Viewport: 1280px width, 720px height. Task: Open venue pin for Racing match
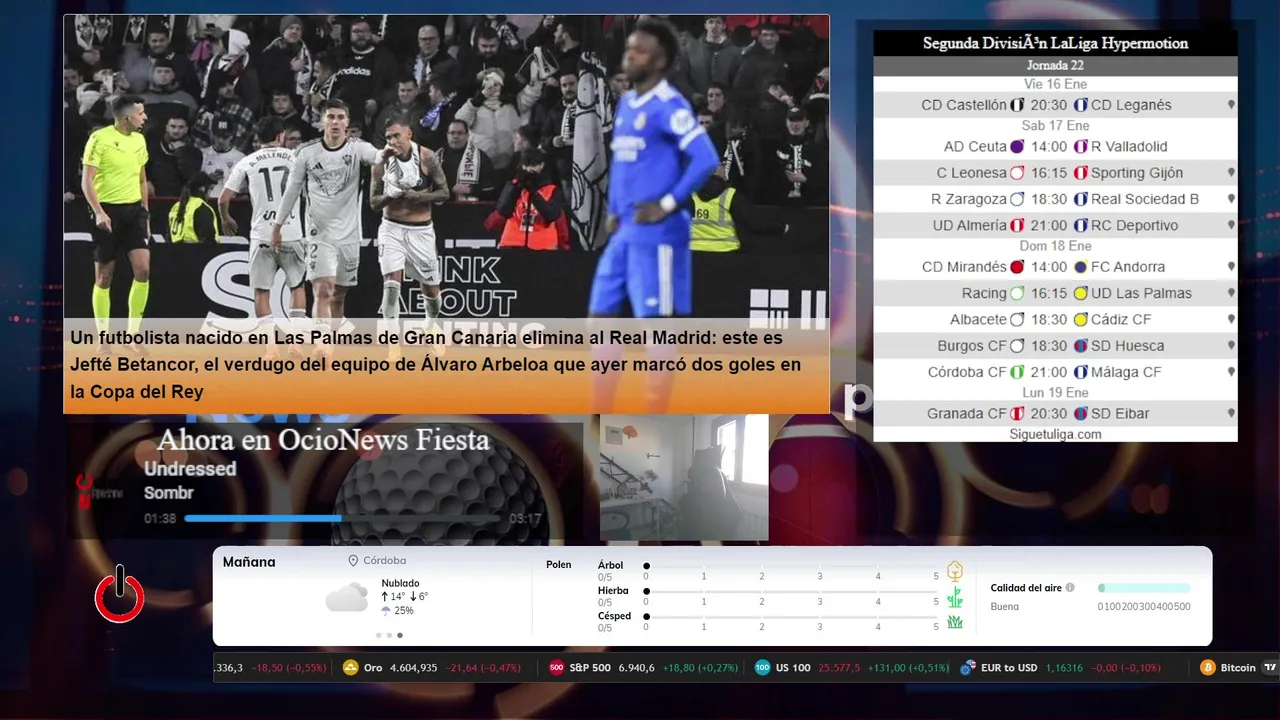[x=1231, y=294]
